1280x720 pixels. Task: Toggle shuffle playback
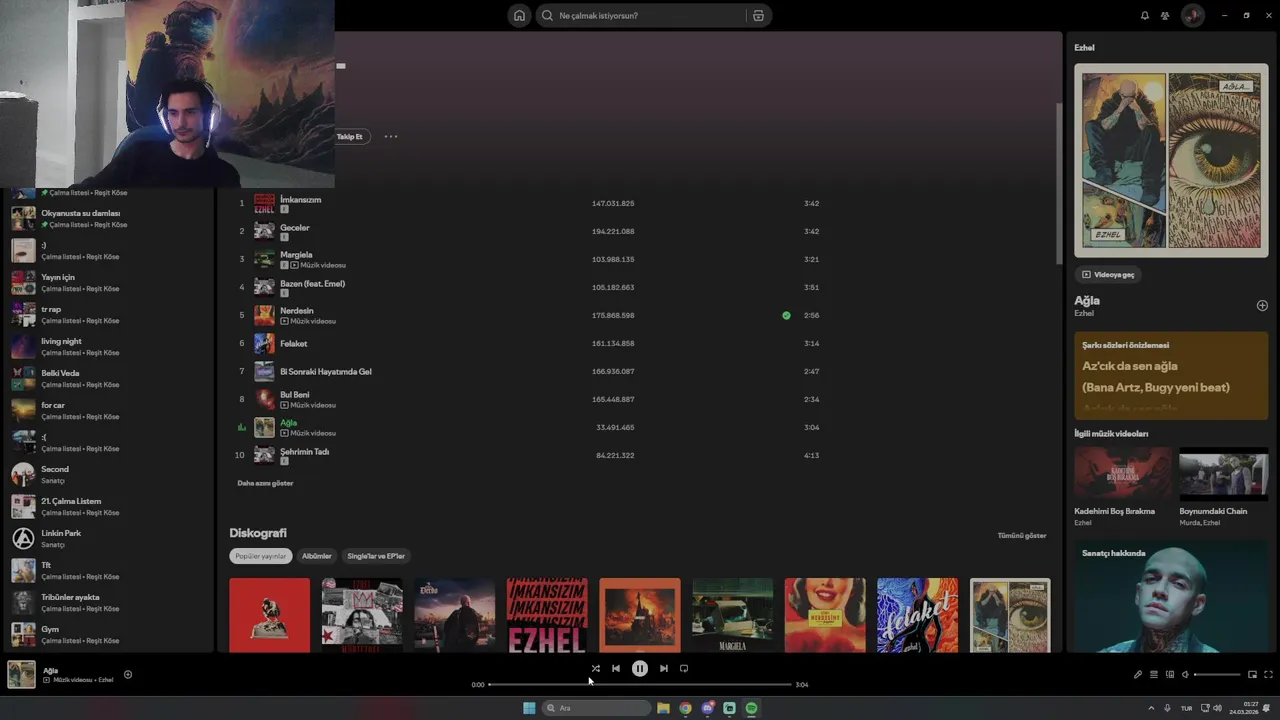point(595,668)
